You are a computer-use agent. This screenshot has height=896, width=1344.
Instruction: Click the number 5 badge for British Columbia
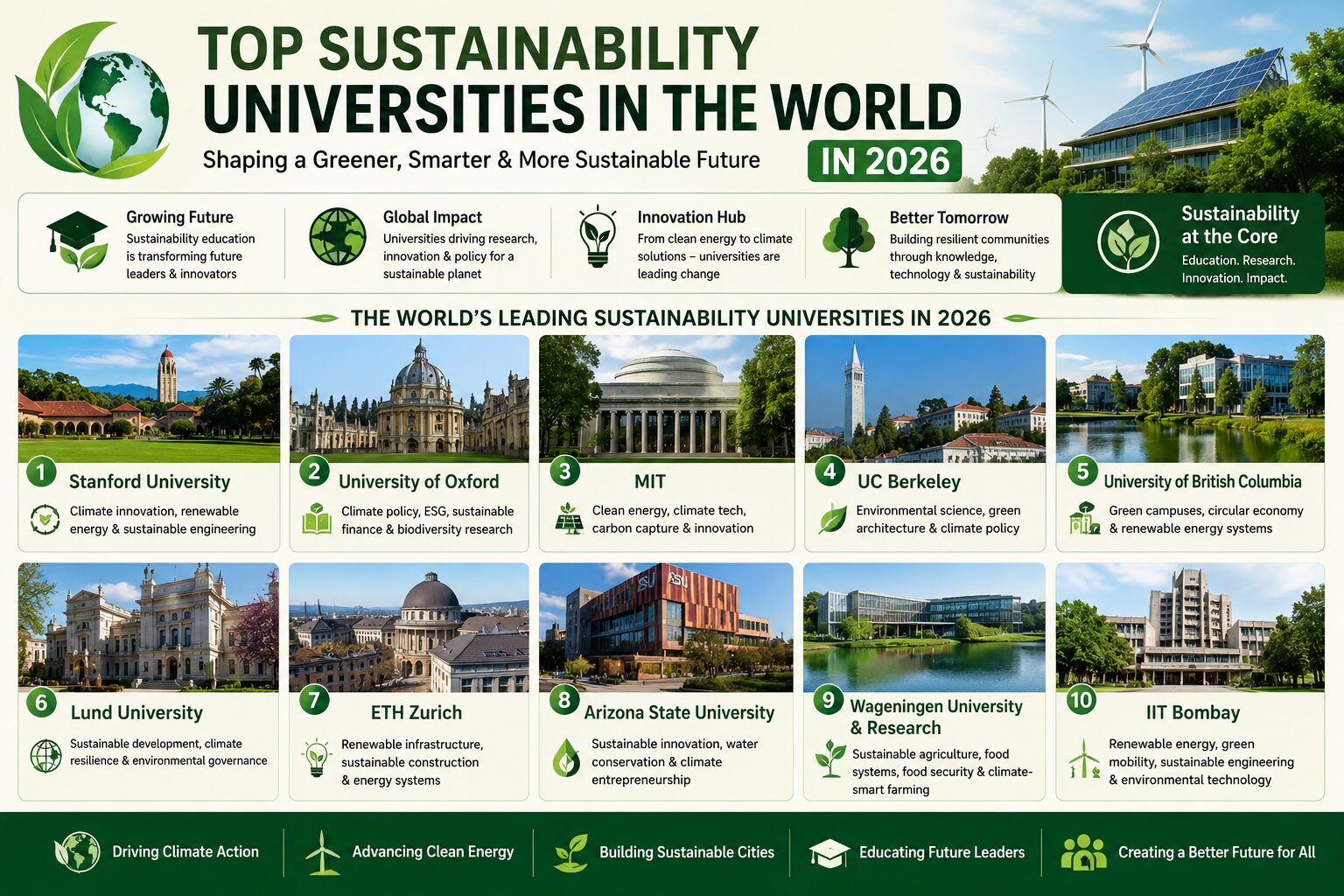click(x=1083, y=472)
